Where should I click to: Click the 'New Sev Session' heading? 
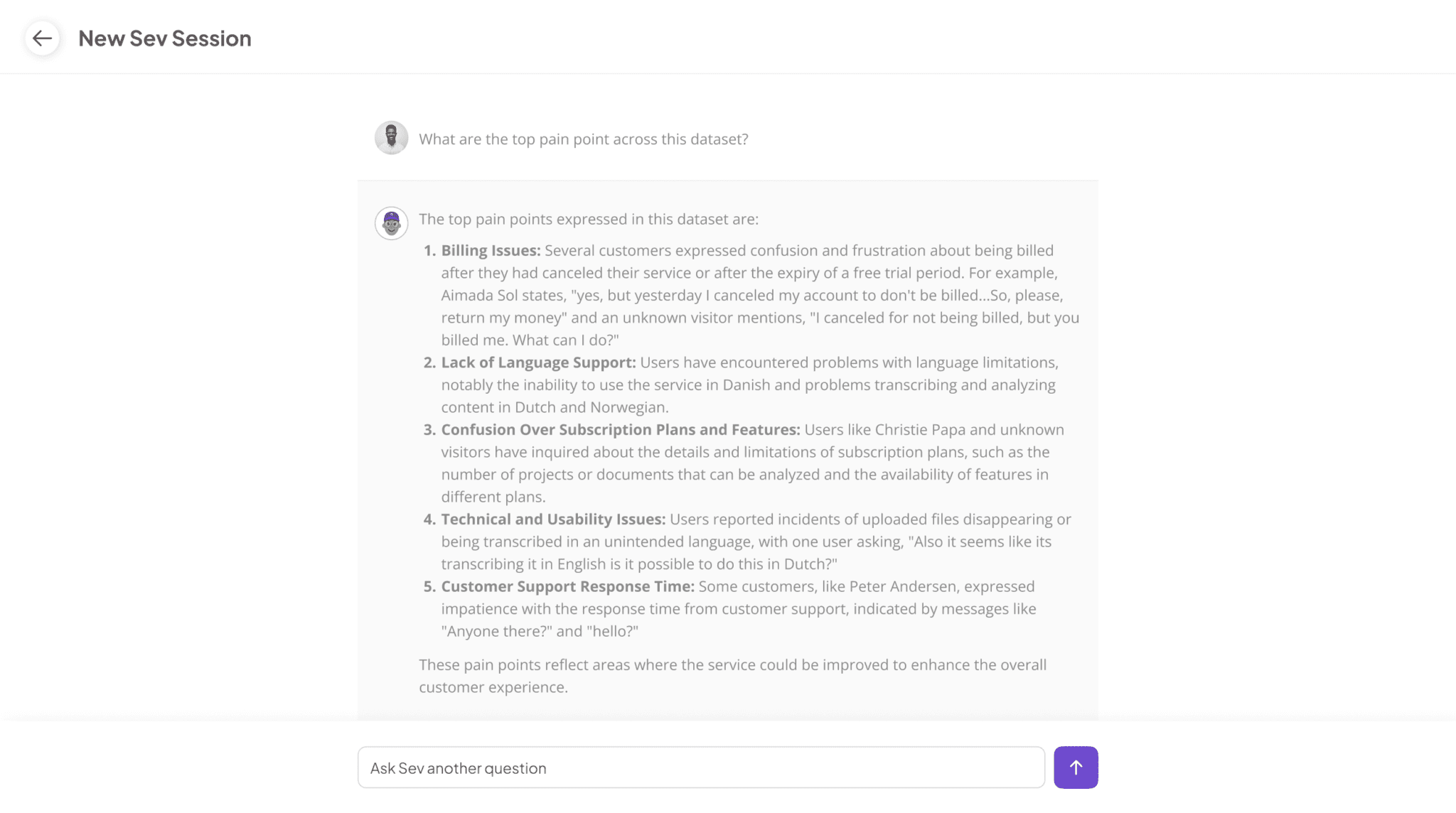pos(165,38)
